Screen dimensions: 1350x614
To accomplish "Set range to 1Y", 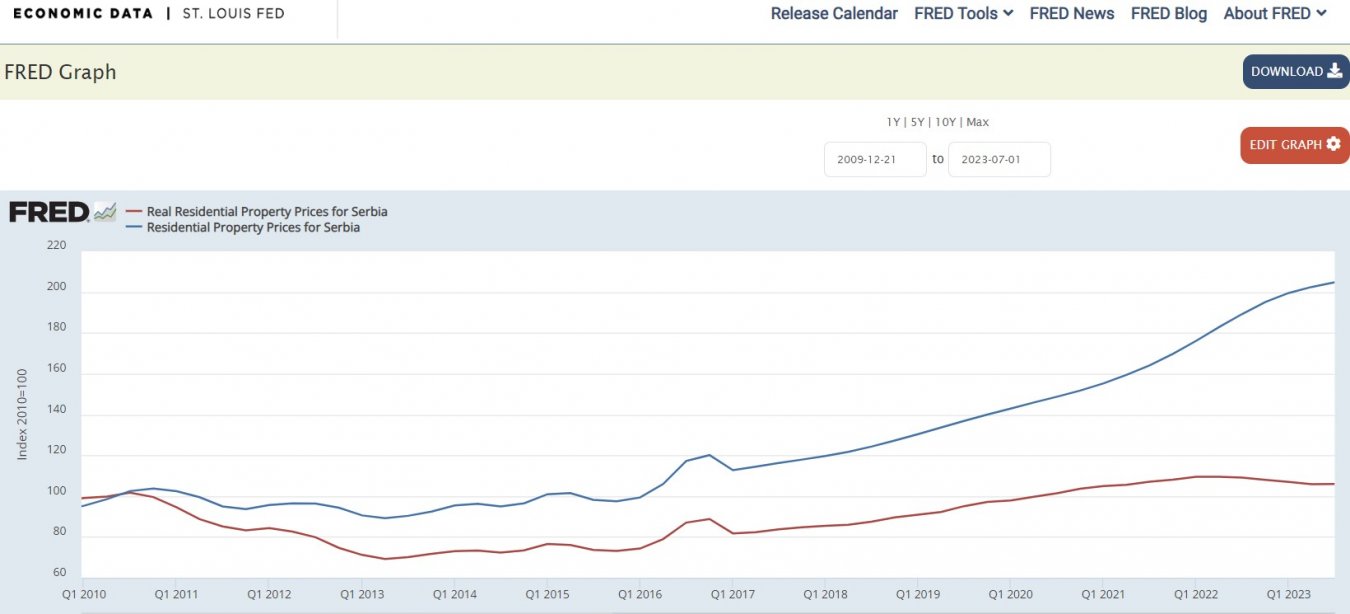I will tap(893, 122).
